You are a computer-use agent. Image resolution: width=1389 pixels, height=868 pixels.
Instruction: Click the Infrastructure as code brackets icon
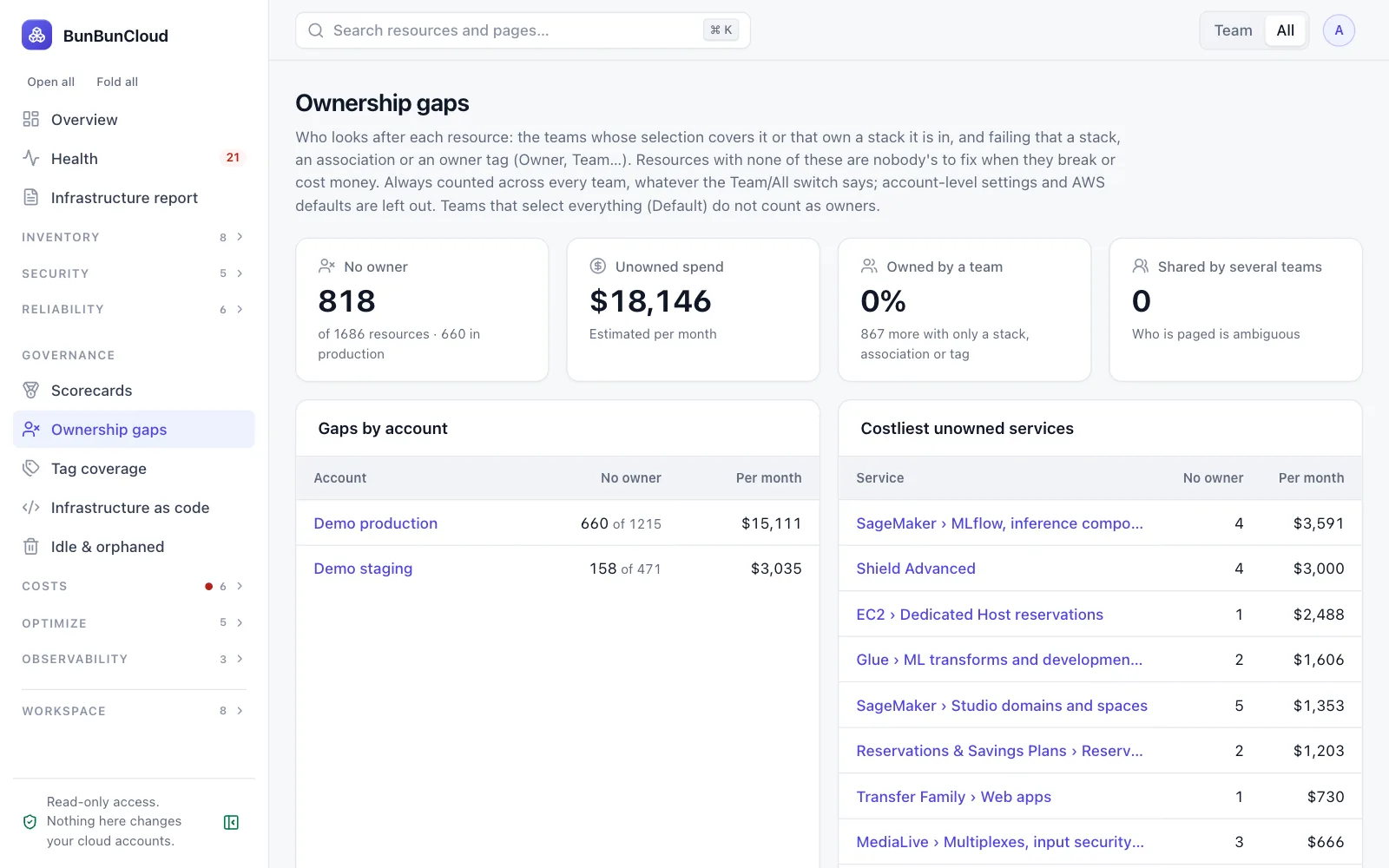click(31, 507)
